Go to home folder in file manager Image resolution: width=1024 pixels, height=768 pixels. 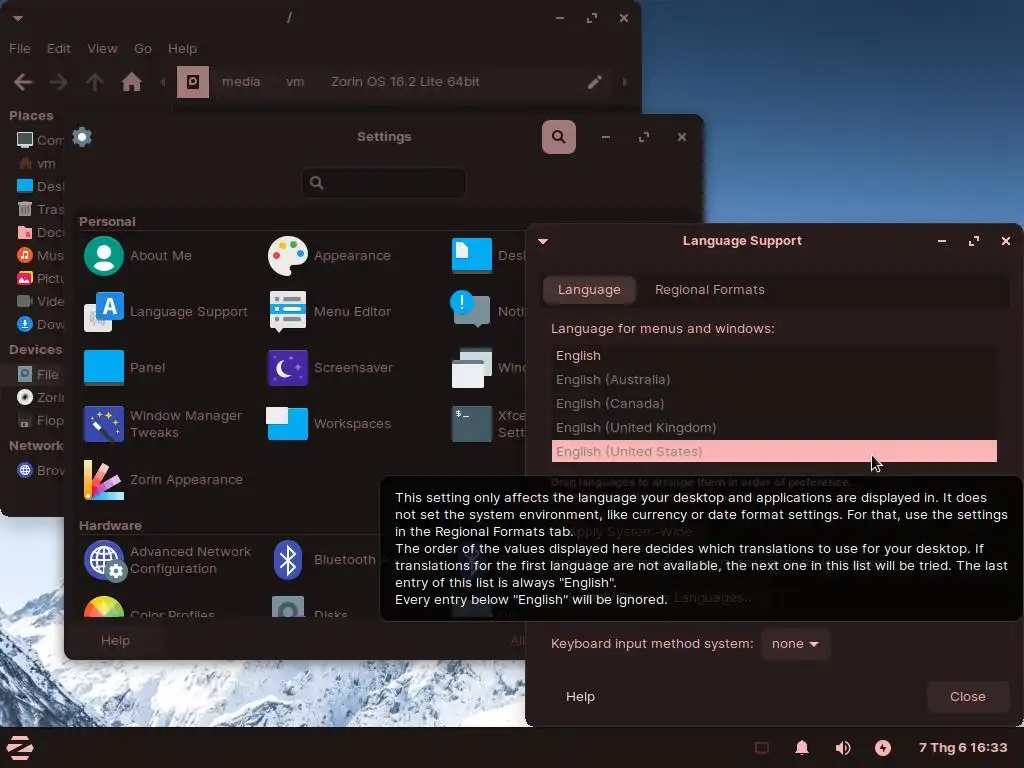[x=131, y=82]
